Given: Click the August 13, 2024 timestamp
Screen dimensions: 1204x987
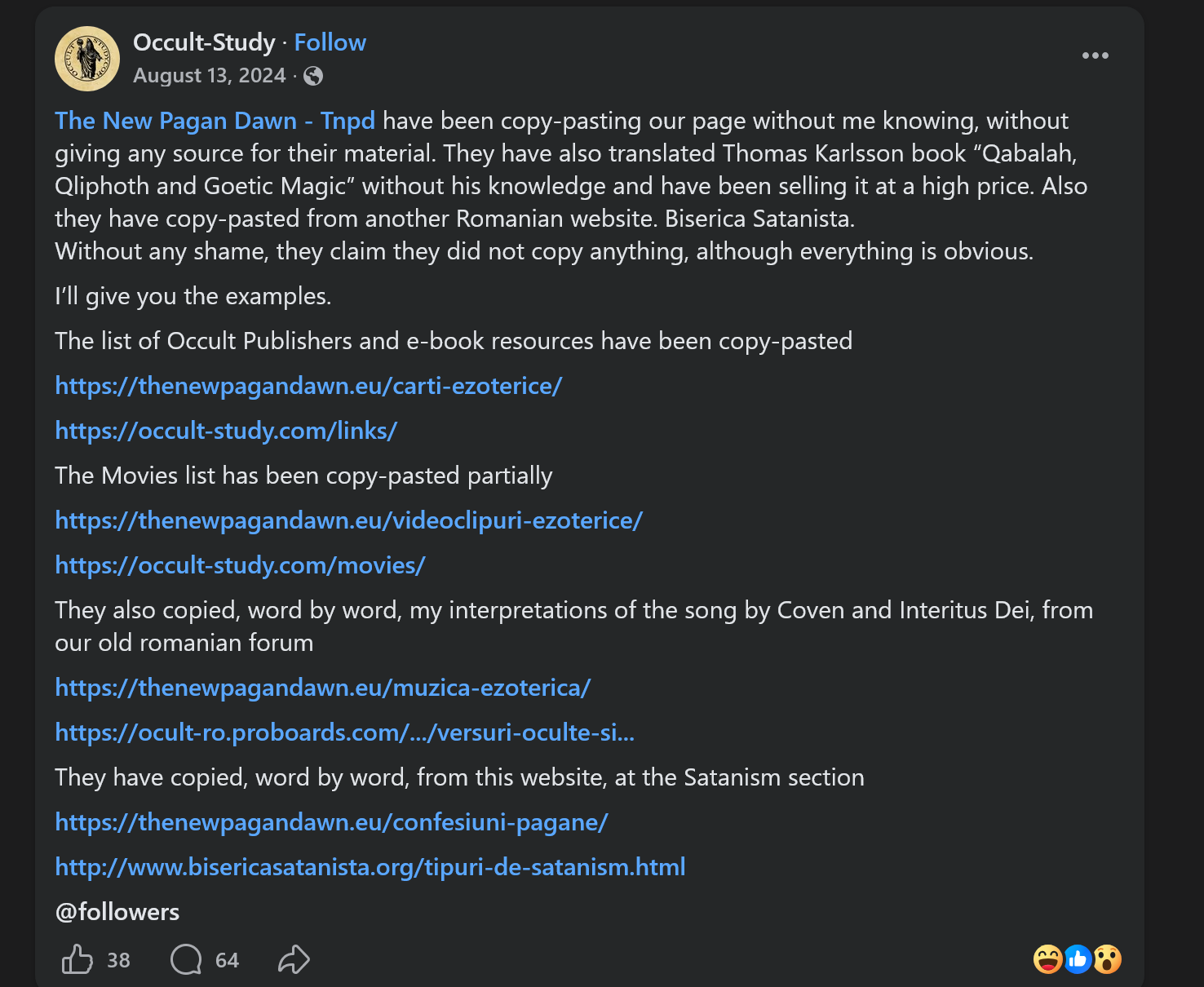Looking at the screenshot, I should (209, 76).
